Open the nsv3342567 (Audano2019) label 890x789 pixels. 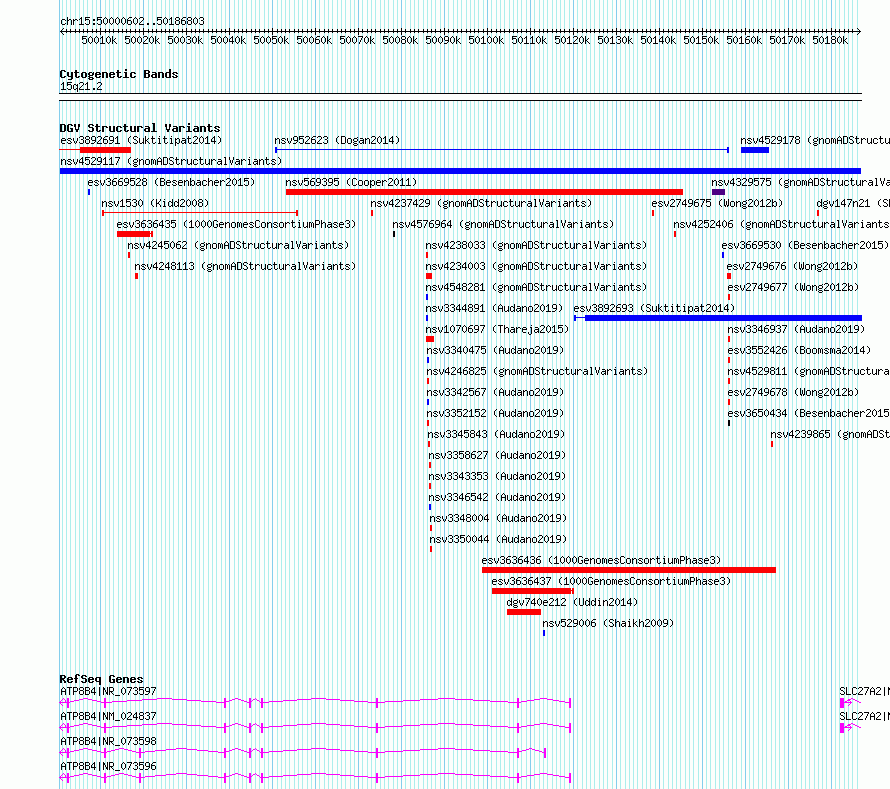(495, 392)
